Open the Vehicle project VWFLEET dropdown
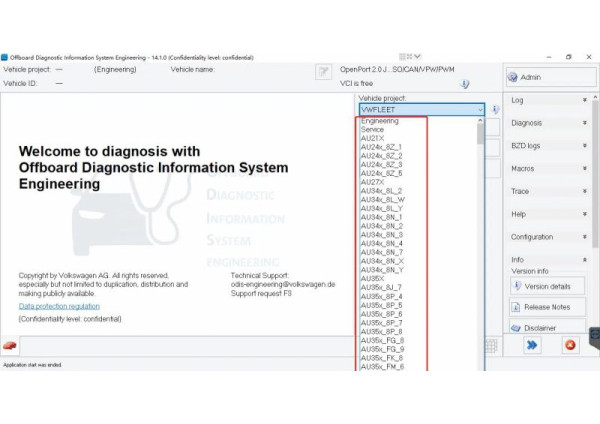 click(421, 109)
